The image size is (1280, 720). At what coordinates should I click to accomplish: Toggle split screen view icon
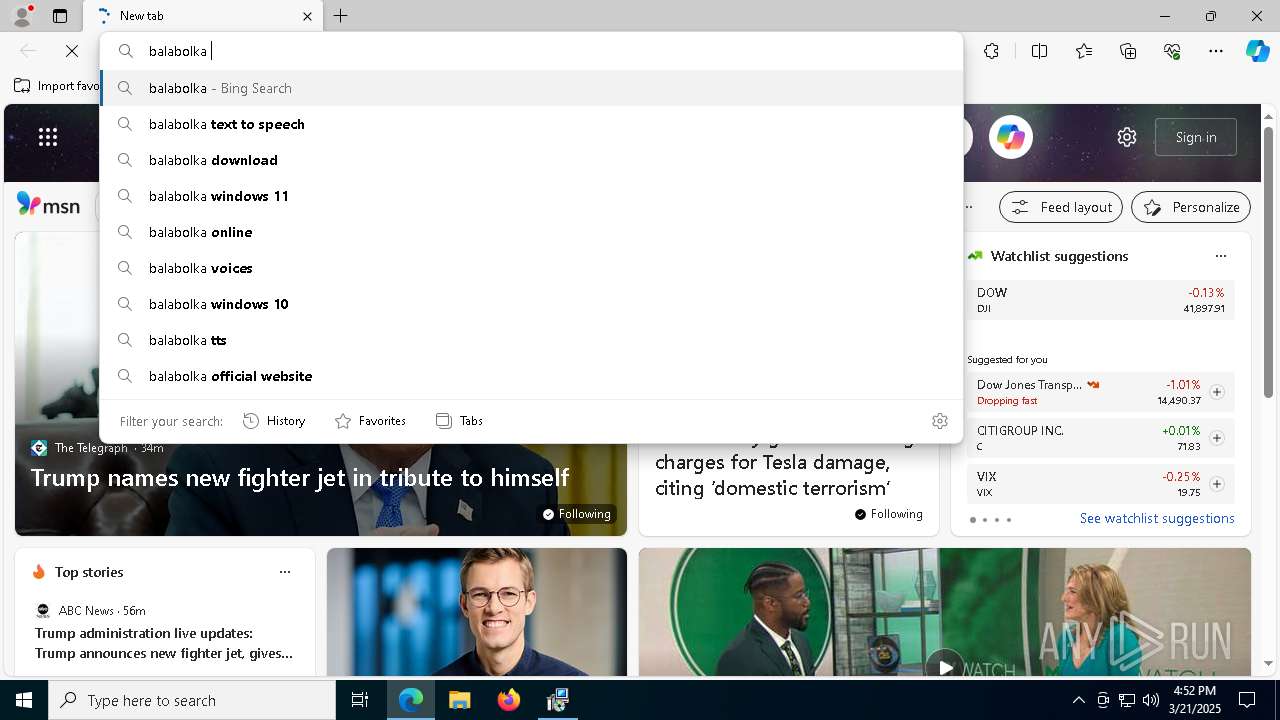[1039, 51]
